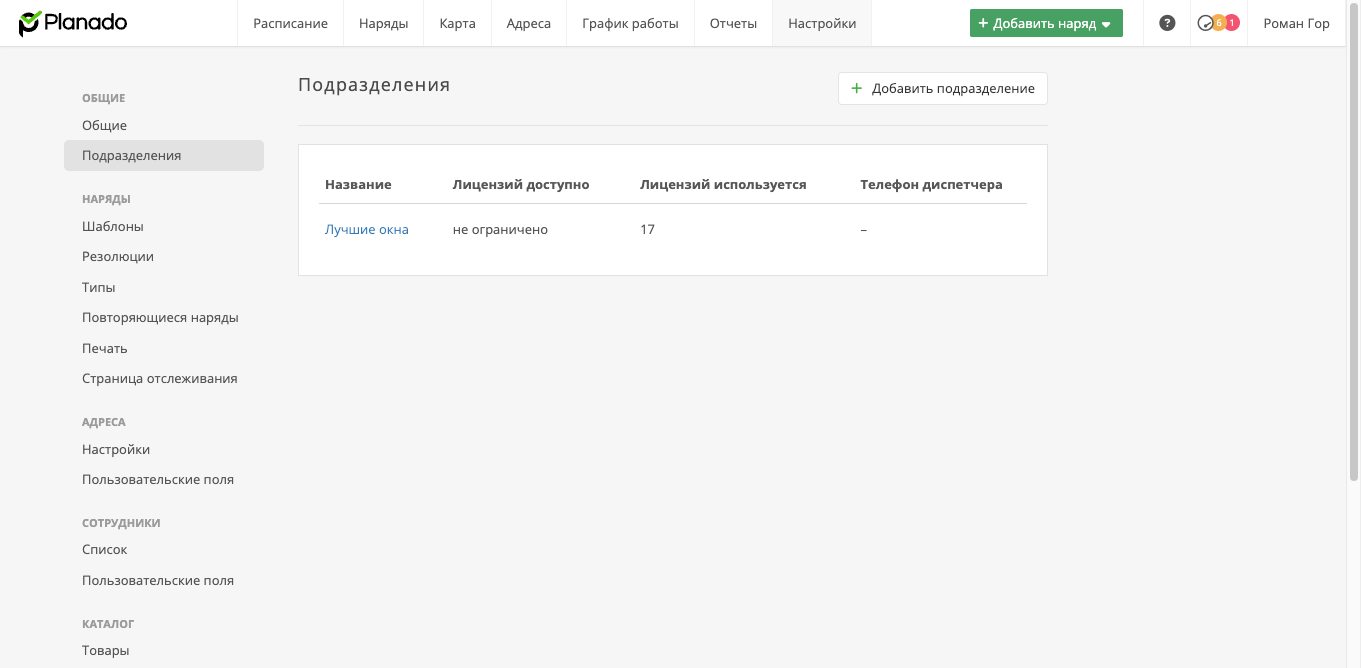1361x668 pixels.
Task: Select the Настройки tab in top bar
Action: point(822,23)
